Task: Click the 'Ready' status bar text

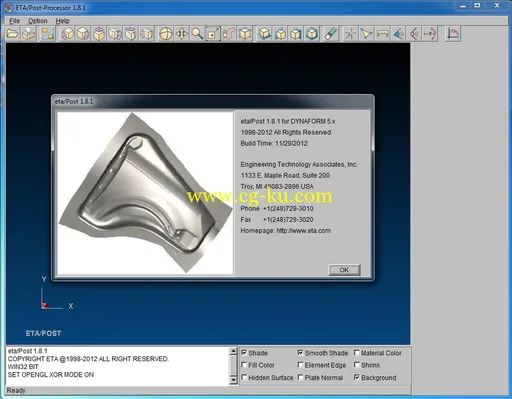Action: coord(16,390)
